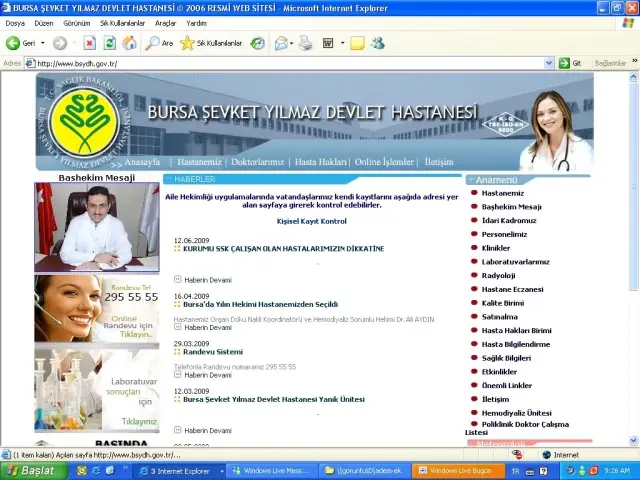
Task: Stop page loading with red X icon
Action: click(x=89, y=43)
